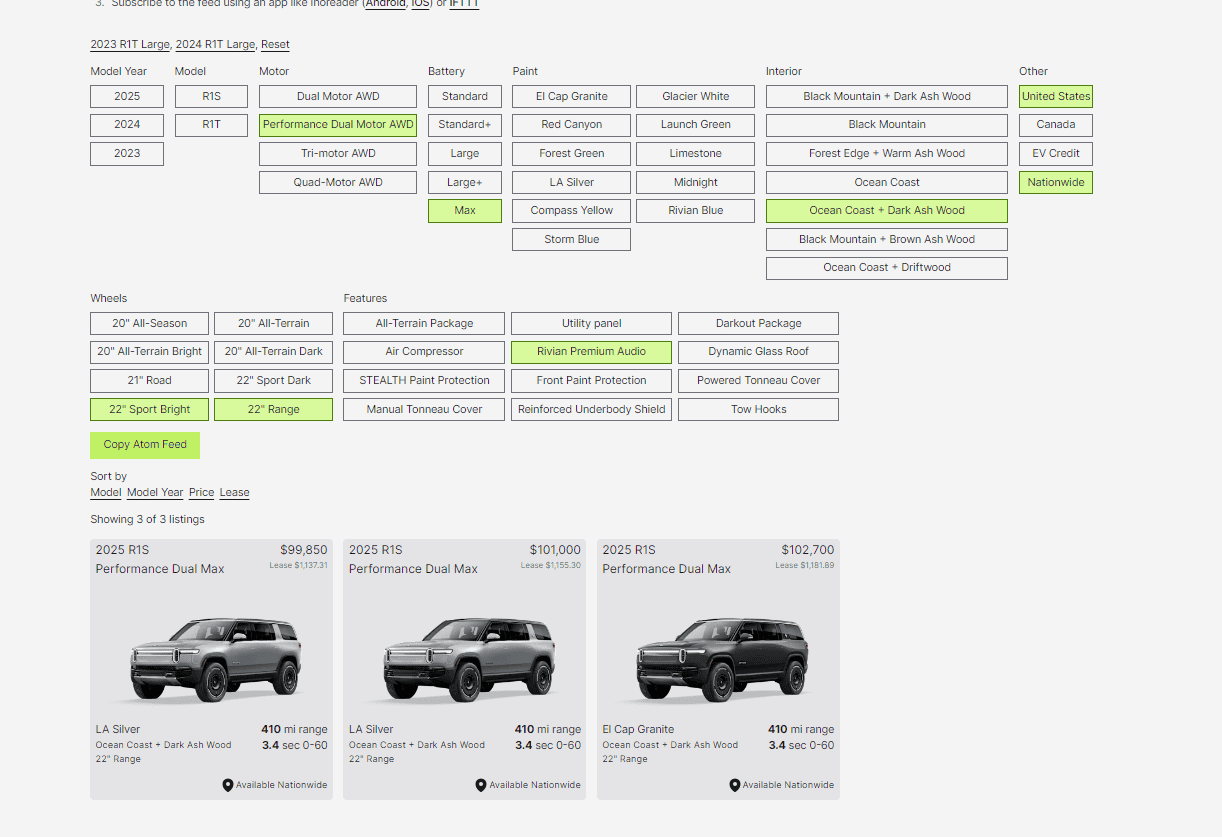Disable Rivian Premium Audio feature filter

(591, 352)
